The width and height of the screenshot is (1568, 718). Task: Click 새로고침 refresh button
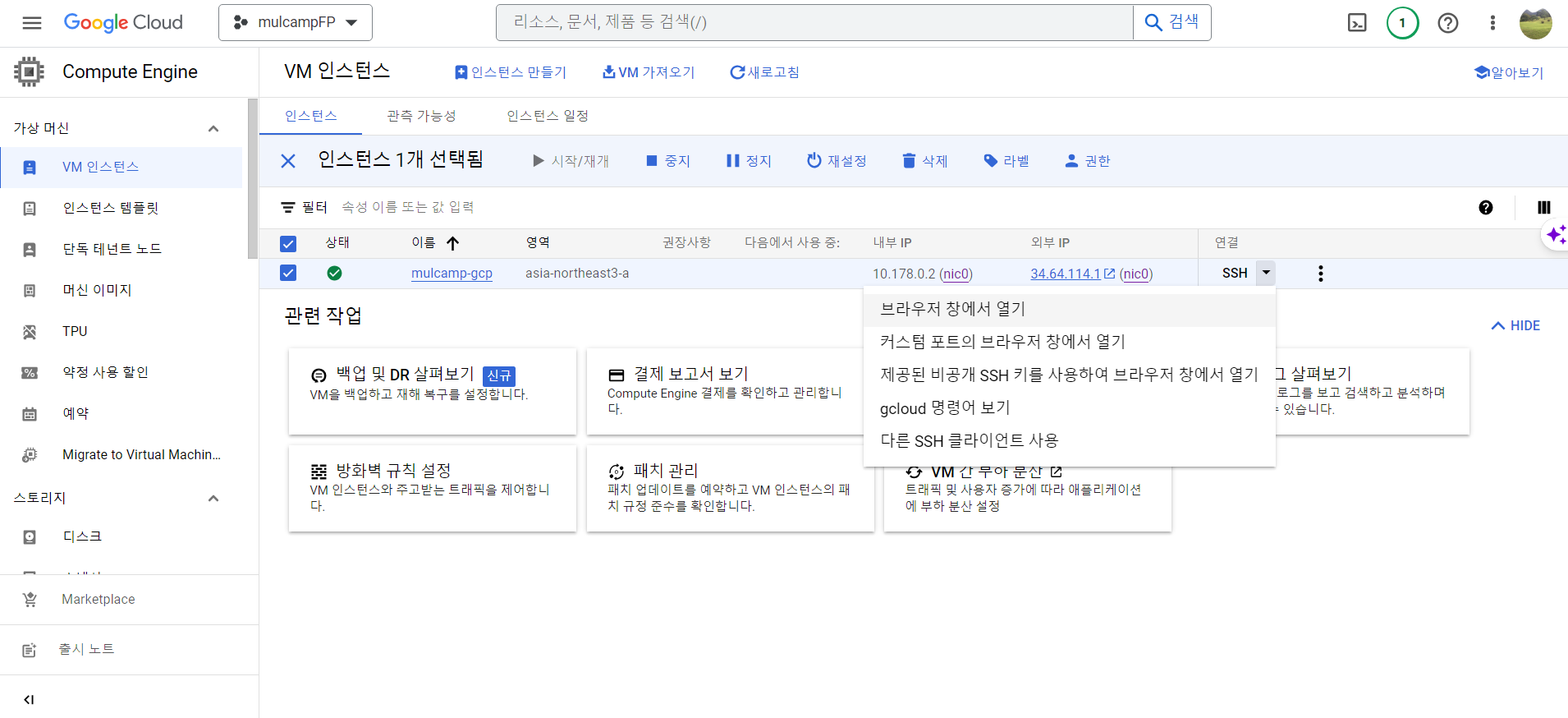[x=764, y=72]
